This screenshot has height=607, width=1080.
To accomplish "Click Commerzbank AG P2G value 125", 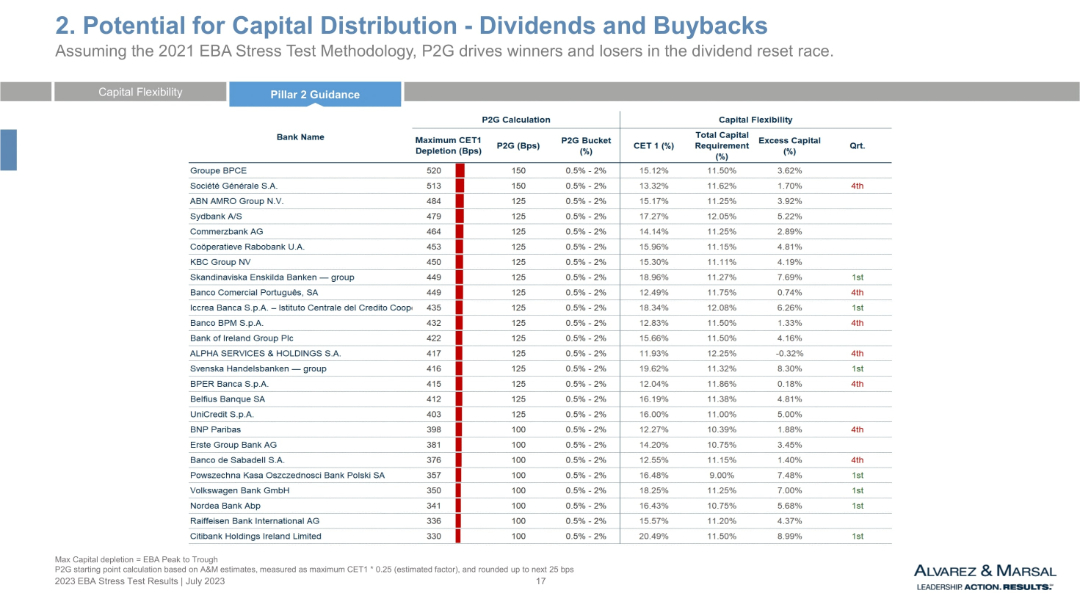I will (519, 232).
